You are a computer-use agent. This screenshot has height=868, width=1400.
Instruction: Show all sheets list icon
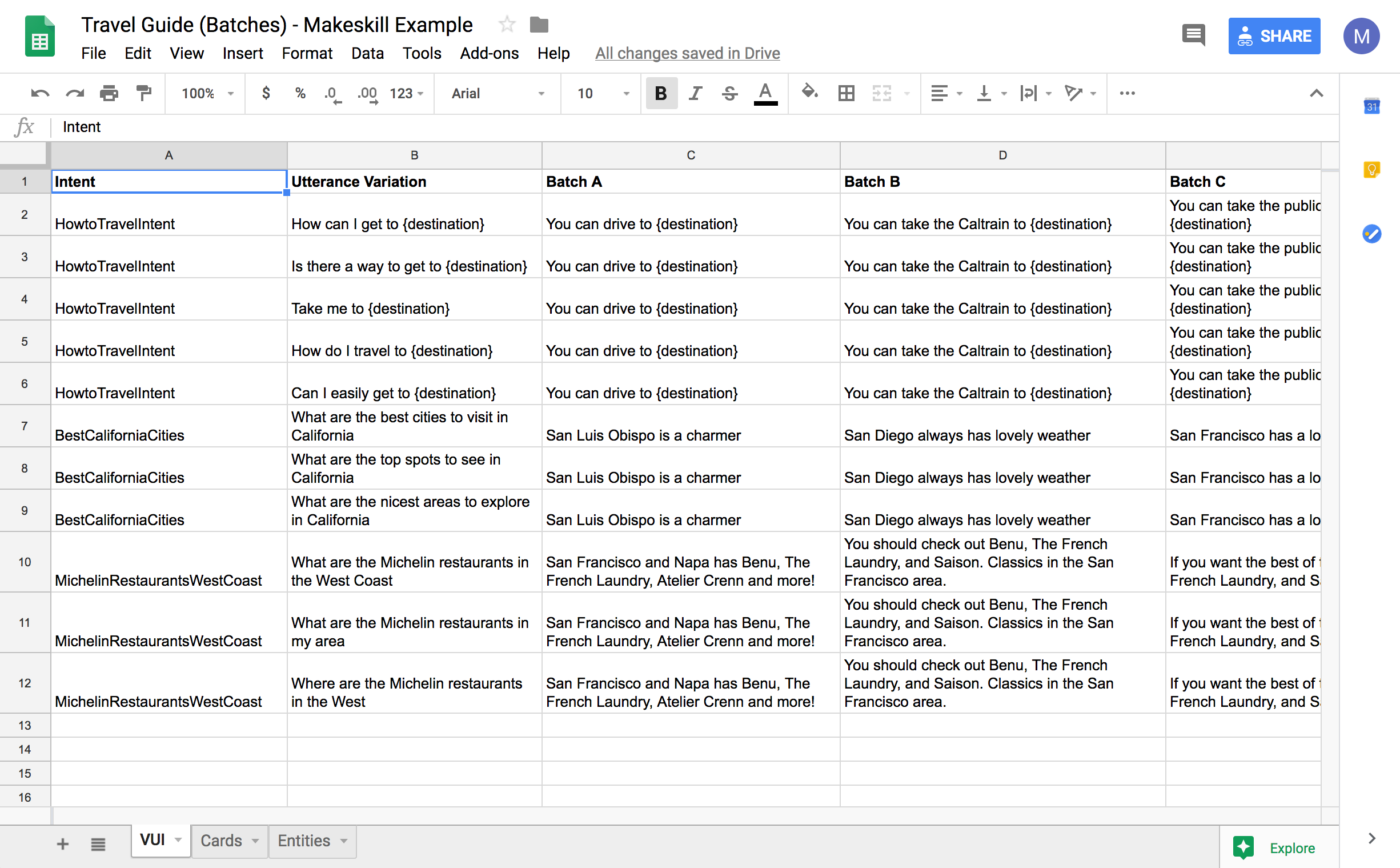[98, 844]
